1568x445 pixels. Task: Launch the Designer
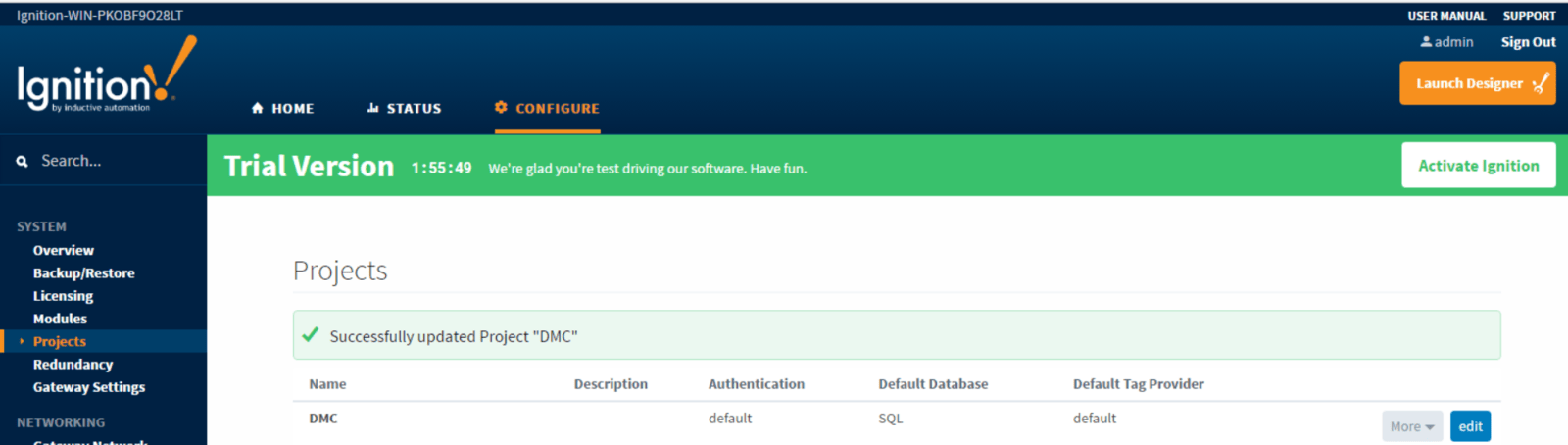tap(1478, 83)
